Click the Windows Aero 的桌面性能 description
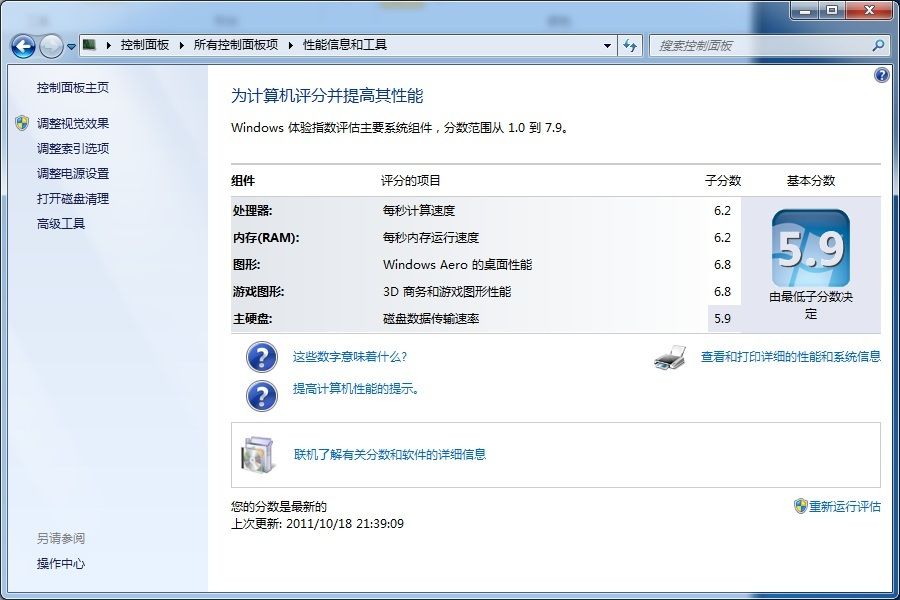This screenshot has height=600, width=900. tap(457, 265)
